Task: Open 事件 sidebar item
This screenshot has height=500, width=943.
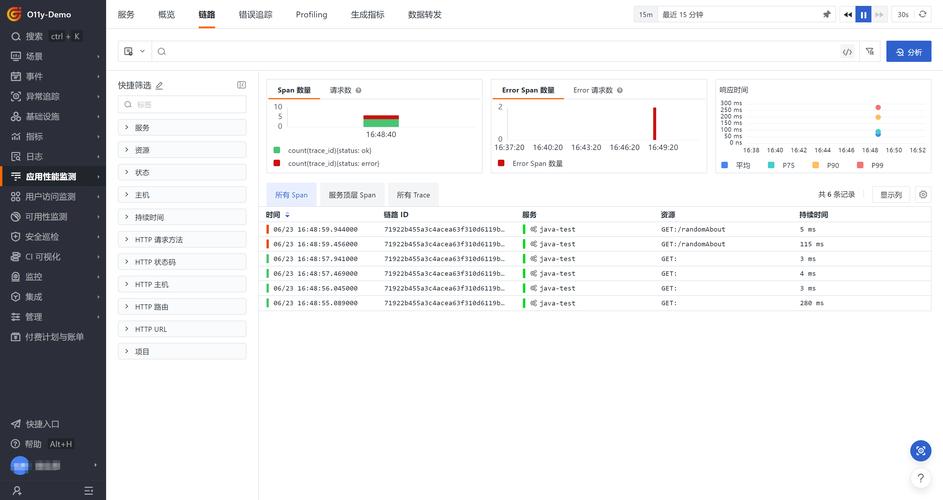Action: point(53,76)
